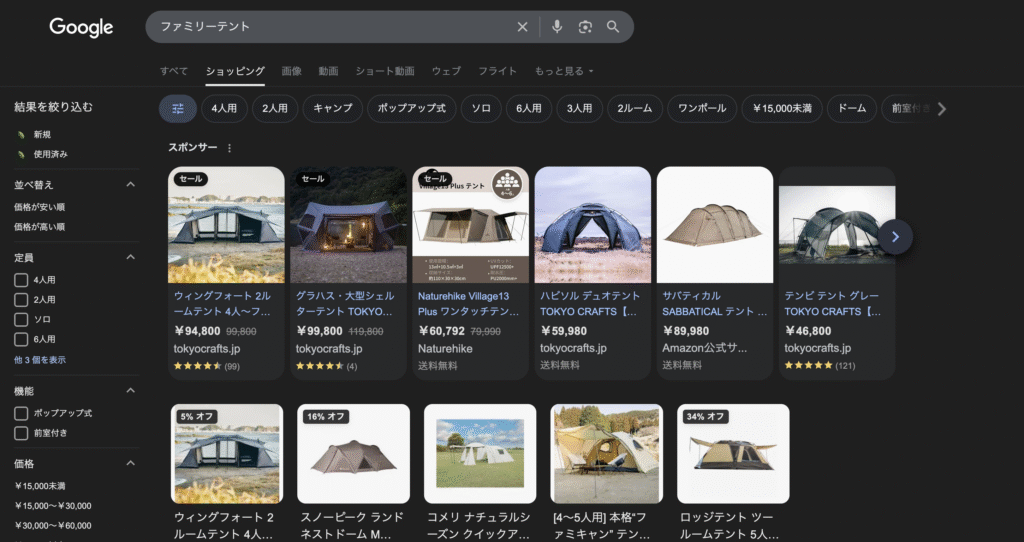Start voice search with microphone icon
The height and width of the screenshot is (542, 1024).
[x=557, y=27]
